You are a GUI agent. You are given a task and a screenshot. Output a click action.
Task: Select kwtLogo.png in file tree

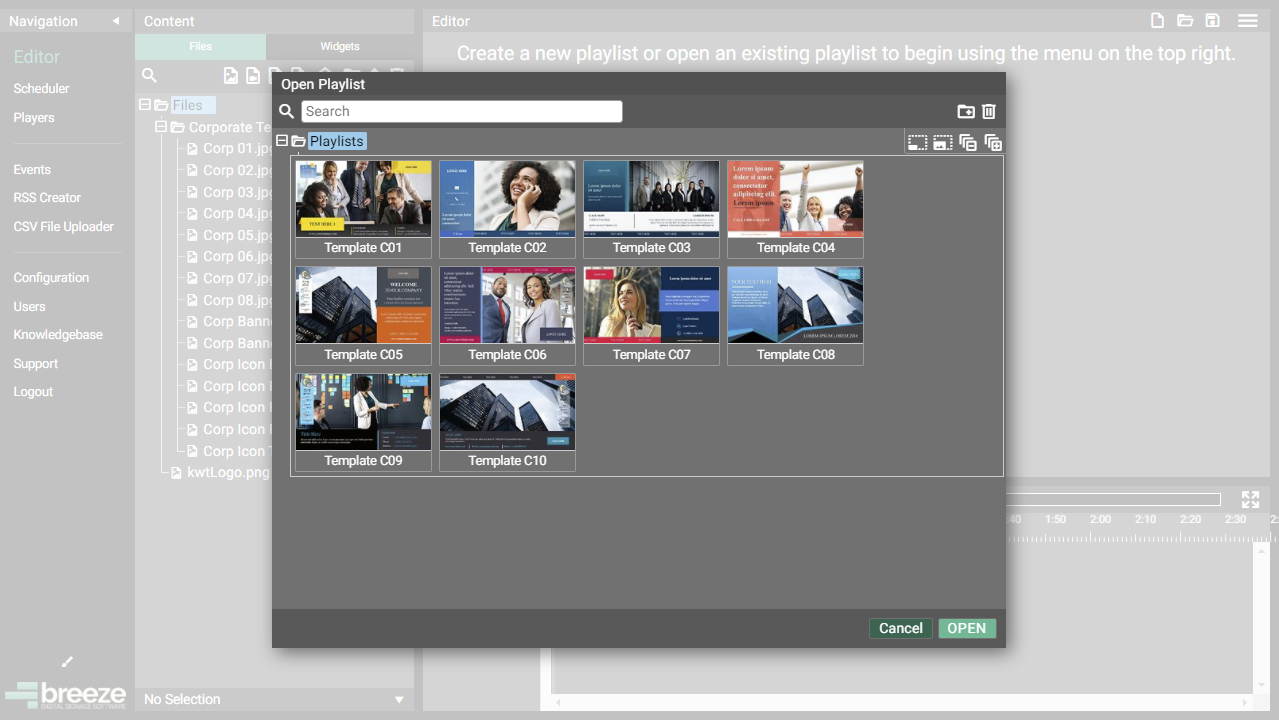click(x=229, y=472)
